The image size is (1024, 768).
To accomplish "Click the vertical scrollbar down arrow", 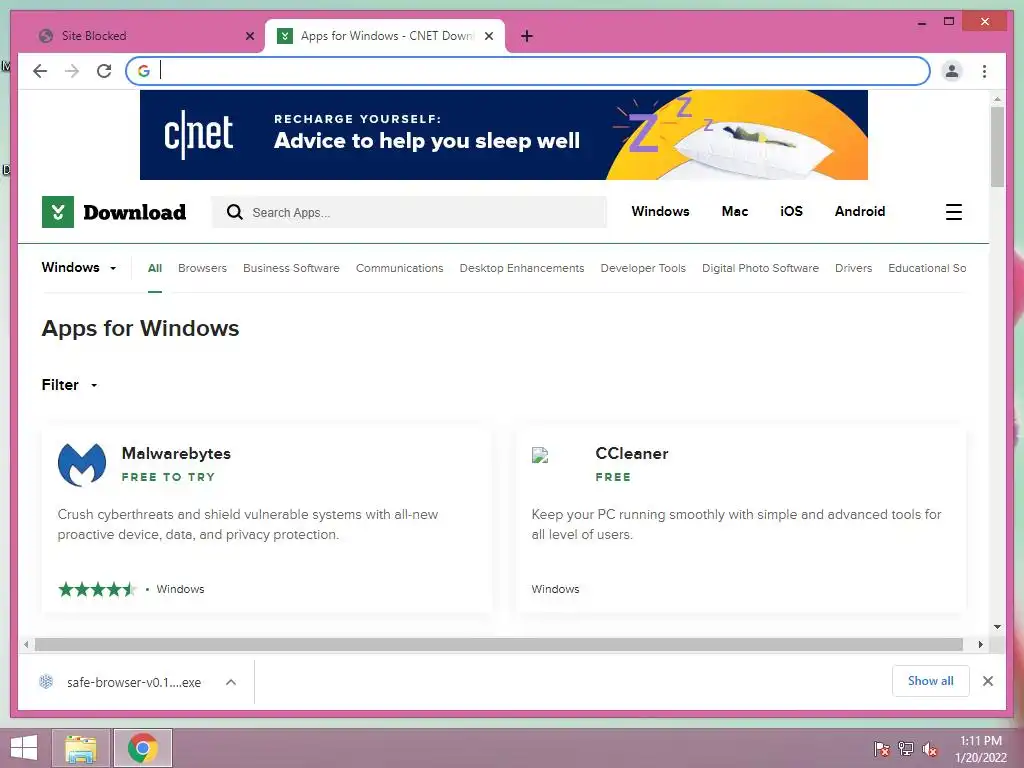I will pos(997,627).
